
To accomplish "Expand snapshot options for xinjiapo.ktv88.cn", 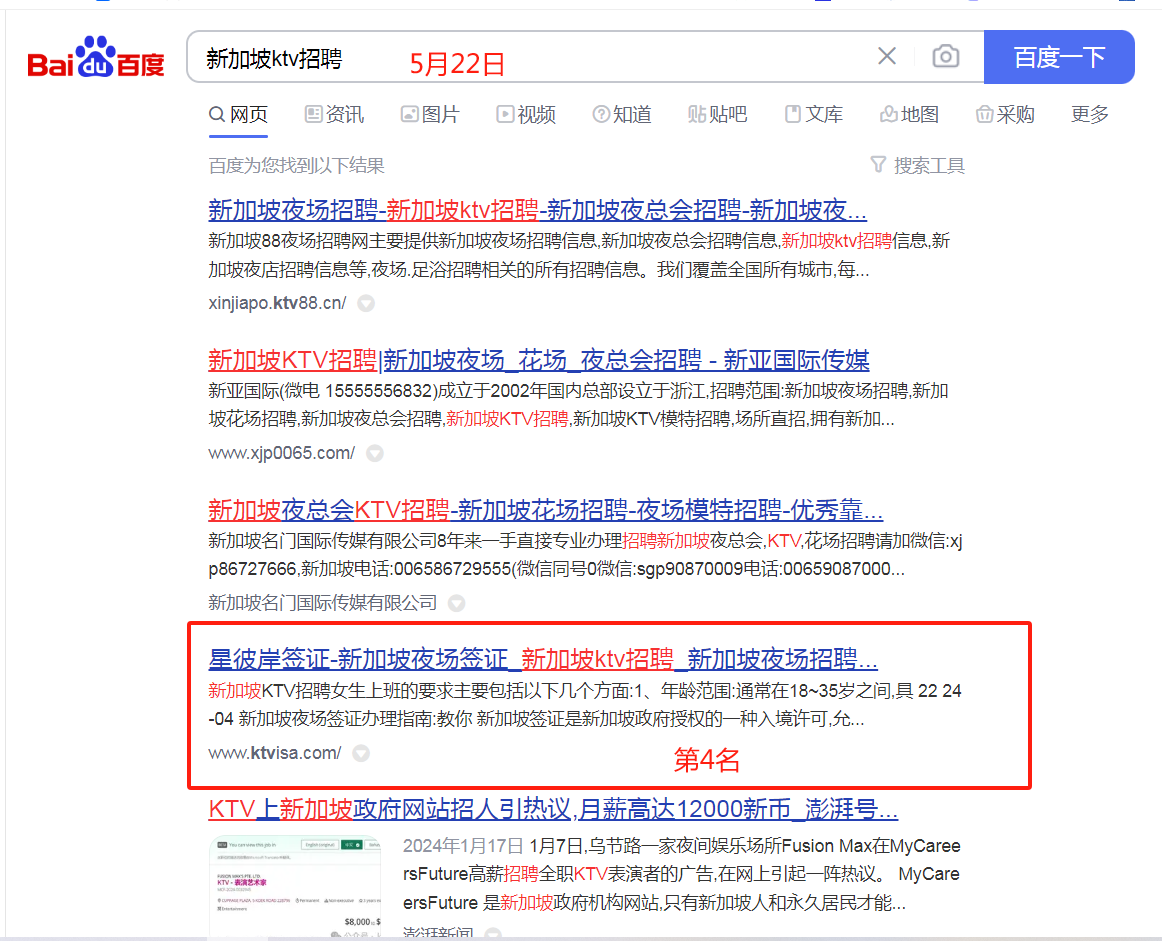I will 366,303.
